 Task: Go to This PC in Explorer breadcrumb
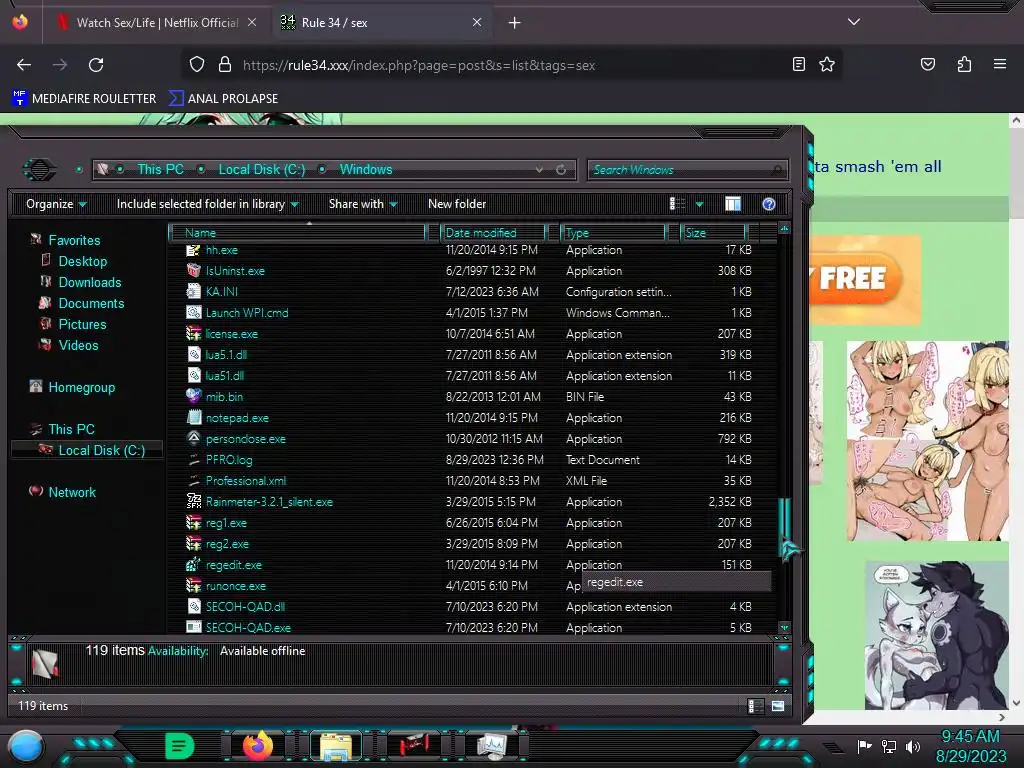tap(161, 169)
